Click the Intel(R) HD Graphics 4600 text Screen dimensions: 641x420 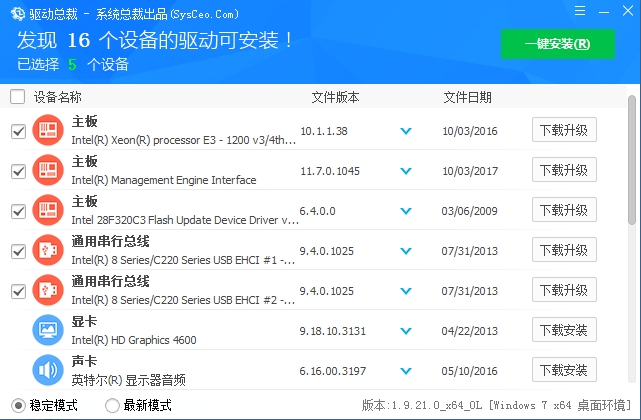pyautogui.click(x=134, y=340)
